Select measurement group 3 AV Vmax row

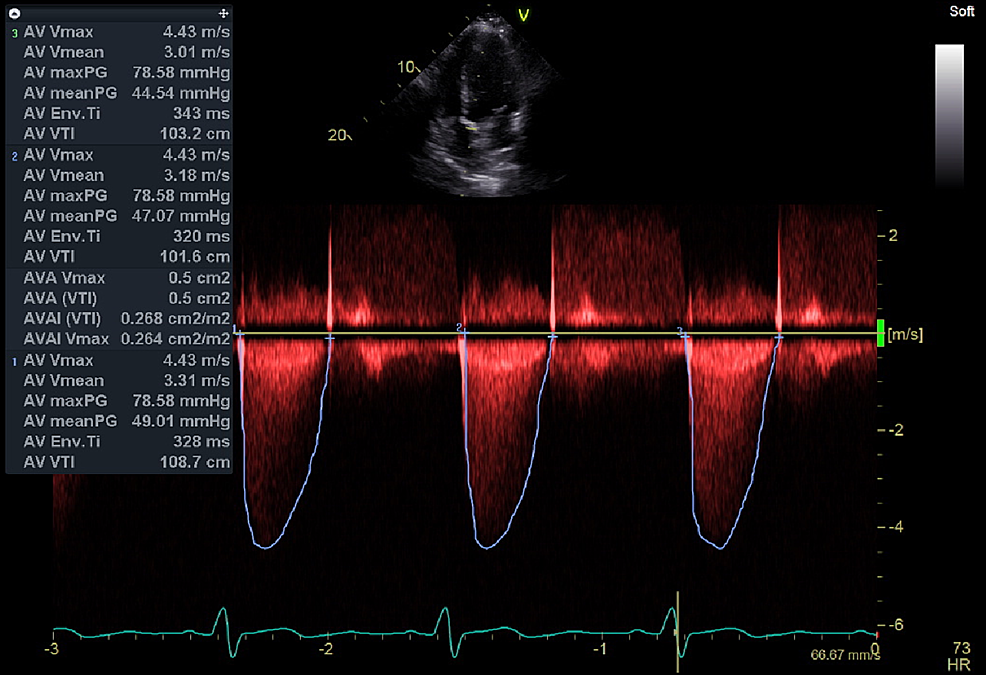point(120,32)
